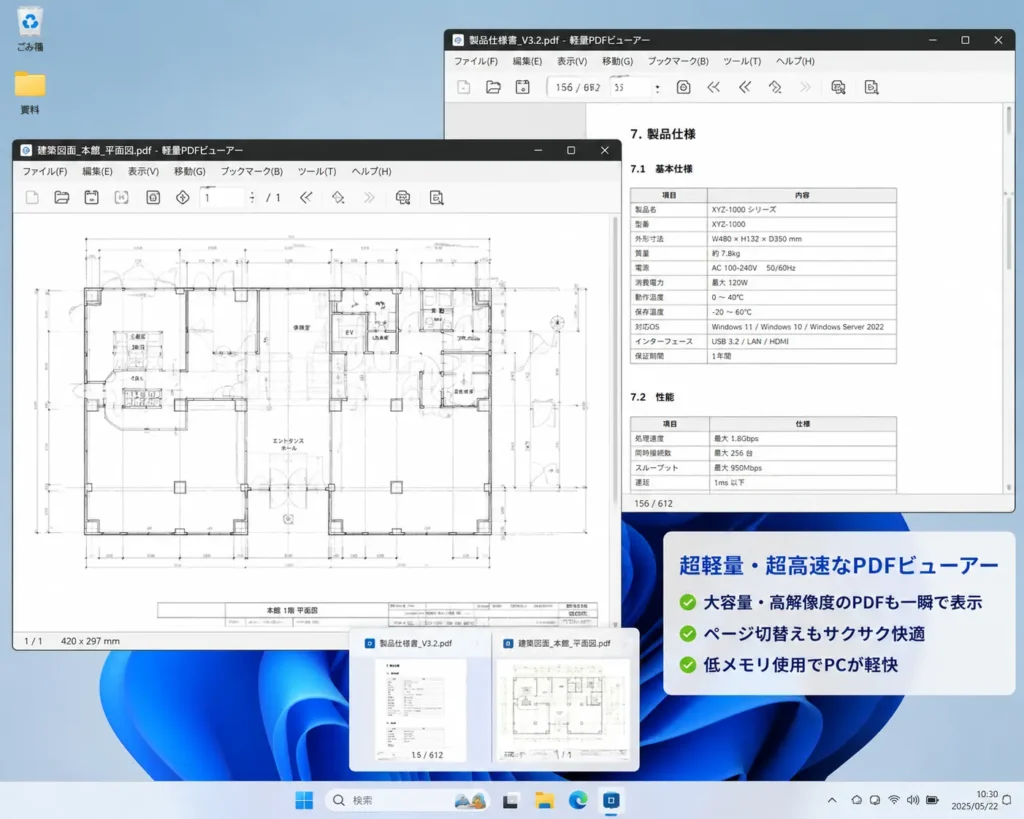Open ブックマーク(B) menu in the 製品仕様書 window
The height and width of the screenshot is (819, 1024).
pos(678,61)
